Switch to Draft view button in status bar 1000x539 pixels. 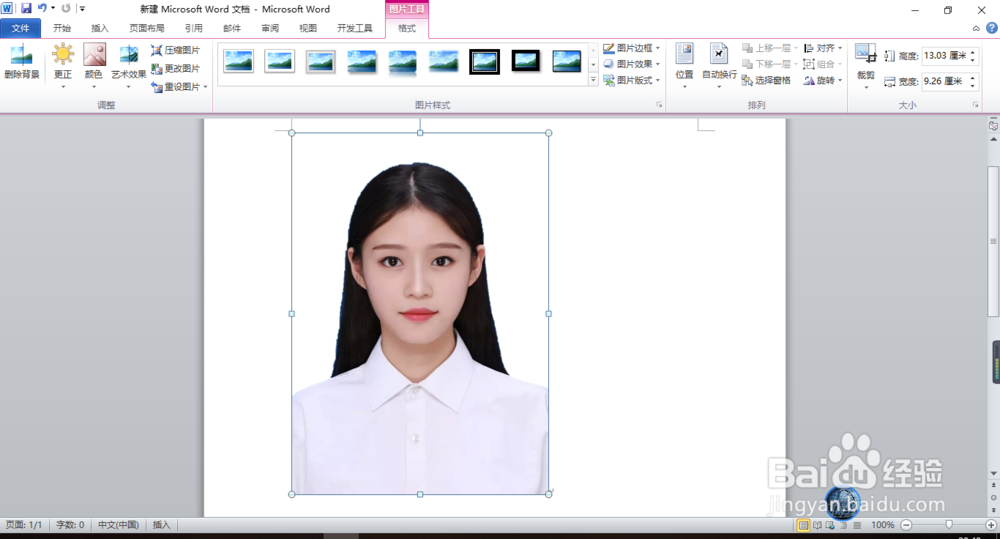[x=857, y=525]
